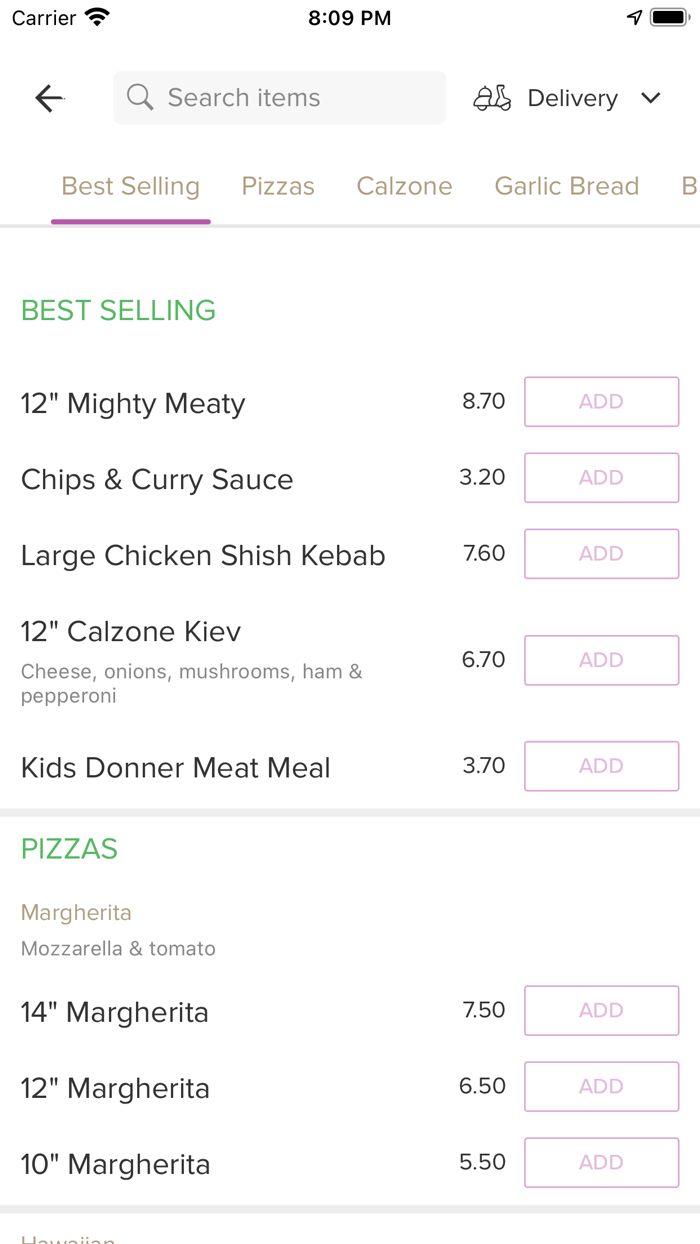Click the magnifying glass search icon
Viewport: 700px width, 1244px height.
pos(139,97)
